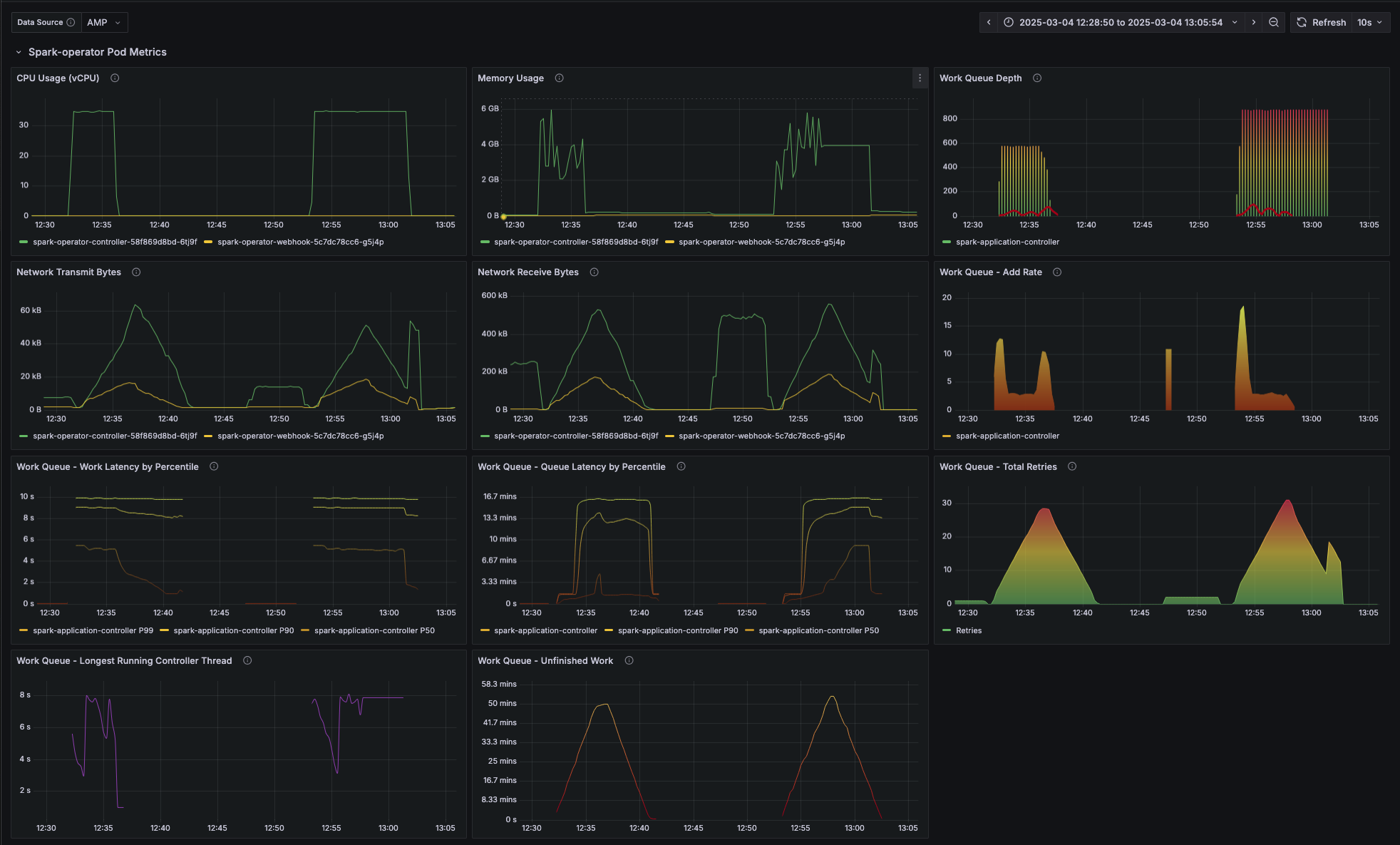The image size is (1400, 845).
Task: Shift time range forward with right arrow
Action: pyautogui.click(x=1254, y=23)
